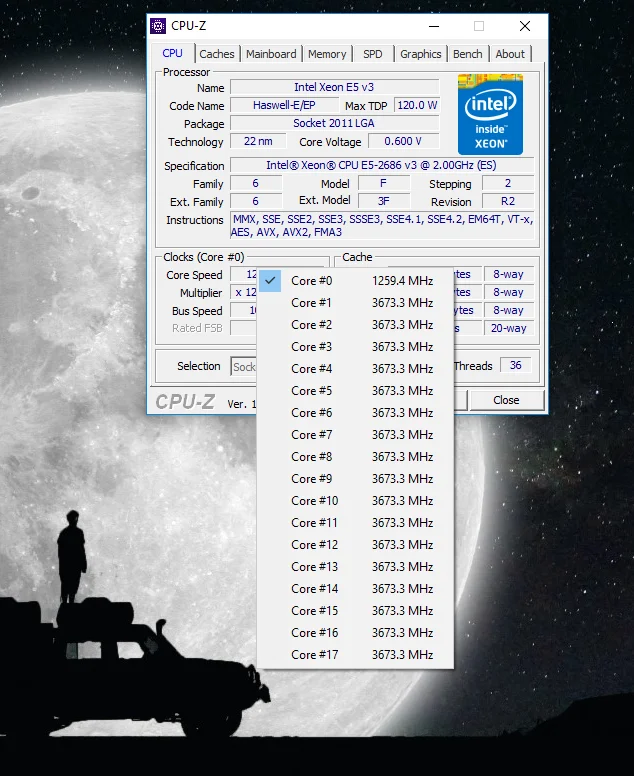Switch to the Graphics tab
The height and width of the screenshot is (776, 634).
click(420, 54)
